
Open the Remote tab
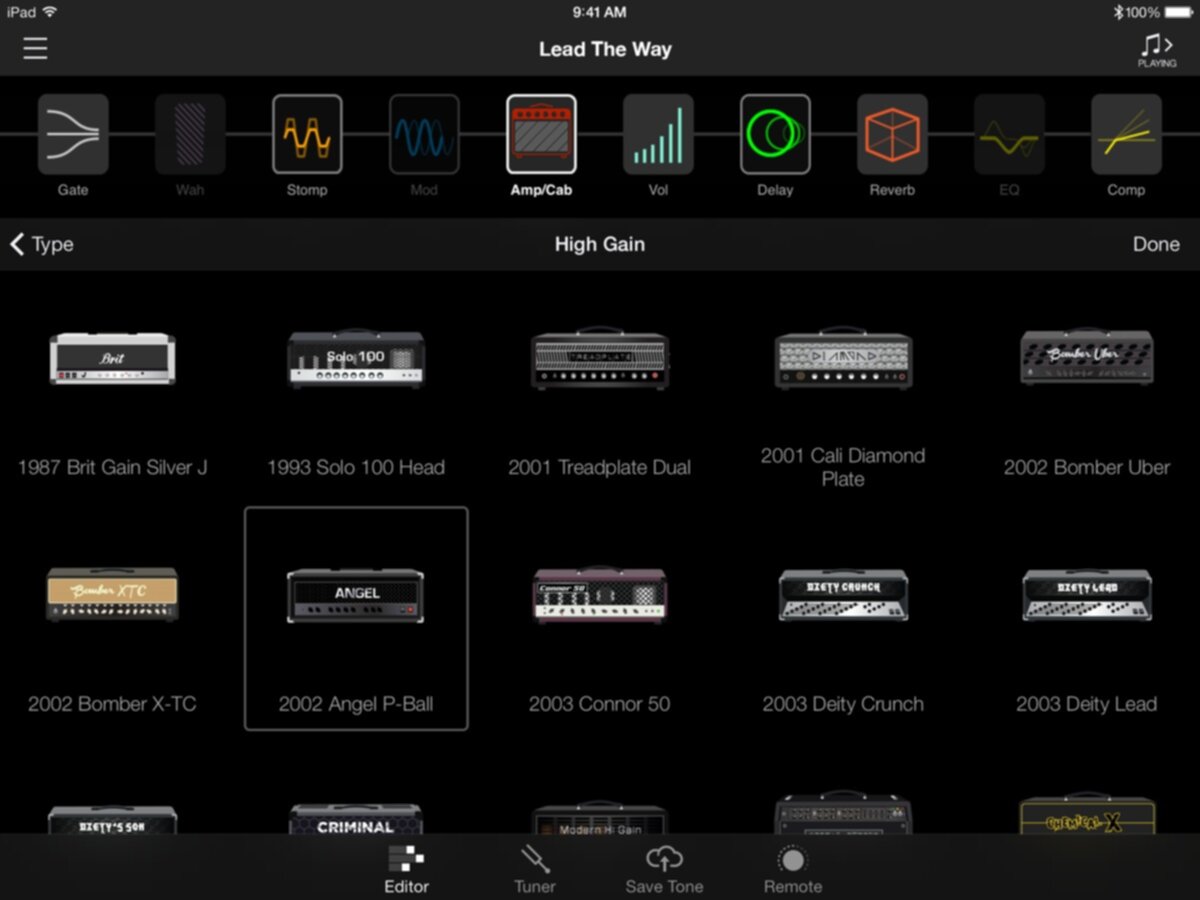792,868
